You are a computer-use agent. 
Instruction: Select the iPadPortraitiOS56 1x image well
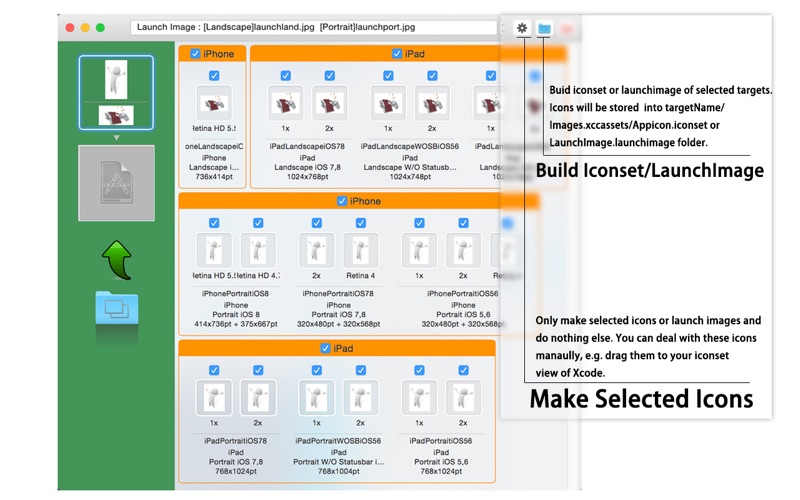[419, 397]
